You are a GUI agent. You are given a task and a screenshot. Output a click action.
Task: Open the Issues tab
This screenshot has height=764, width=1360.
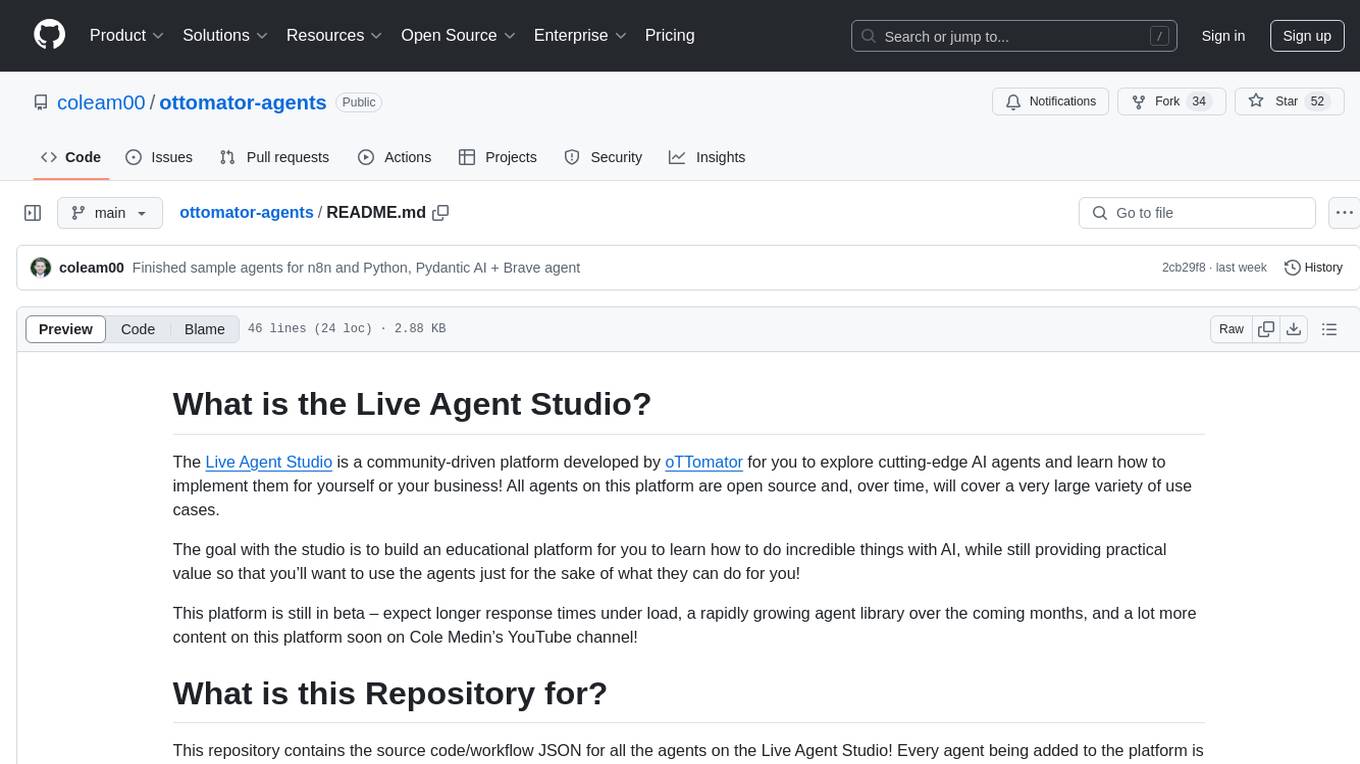(x=159, y=157)
